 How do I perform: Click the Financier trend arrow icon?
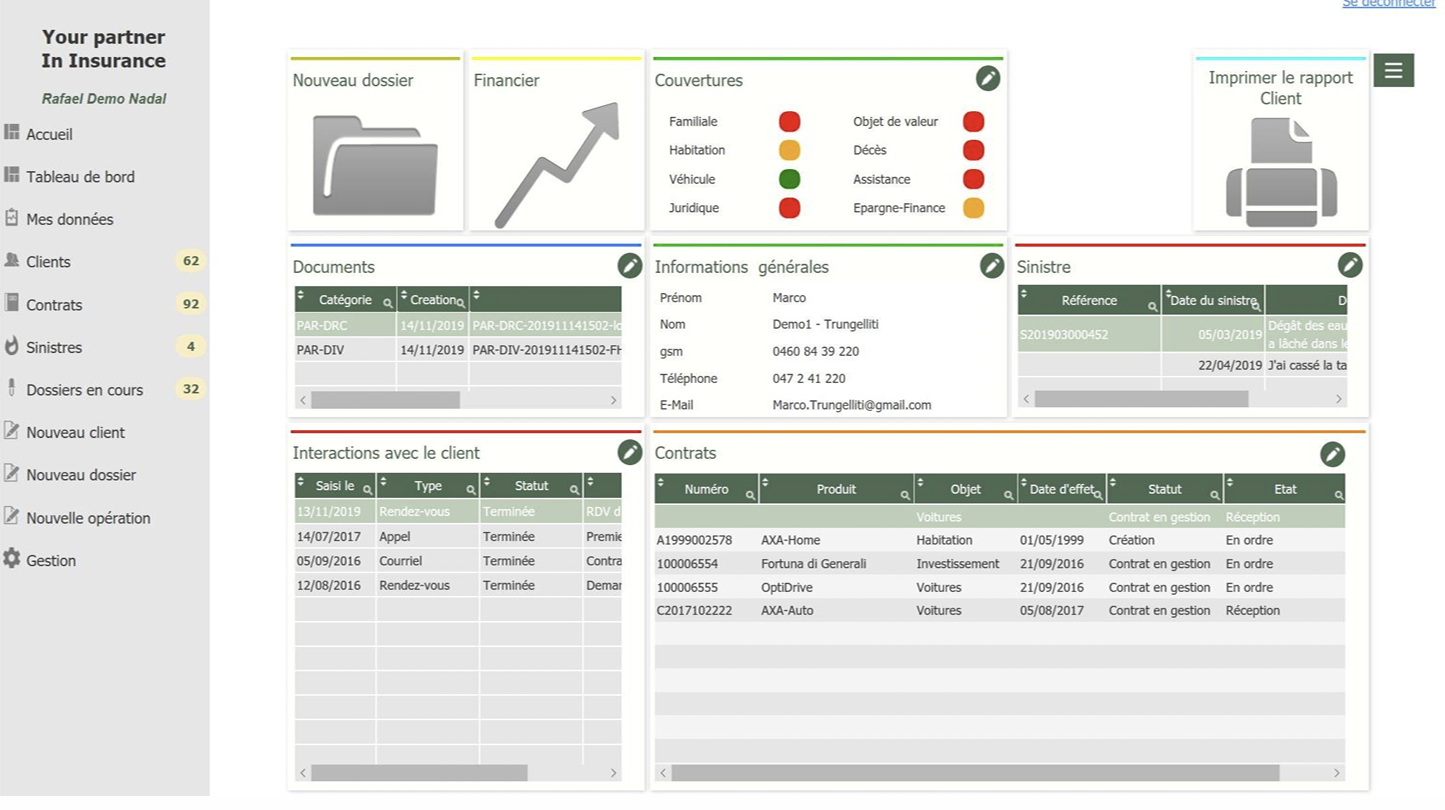coord(556,165)
